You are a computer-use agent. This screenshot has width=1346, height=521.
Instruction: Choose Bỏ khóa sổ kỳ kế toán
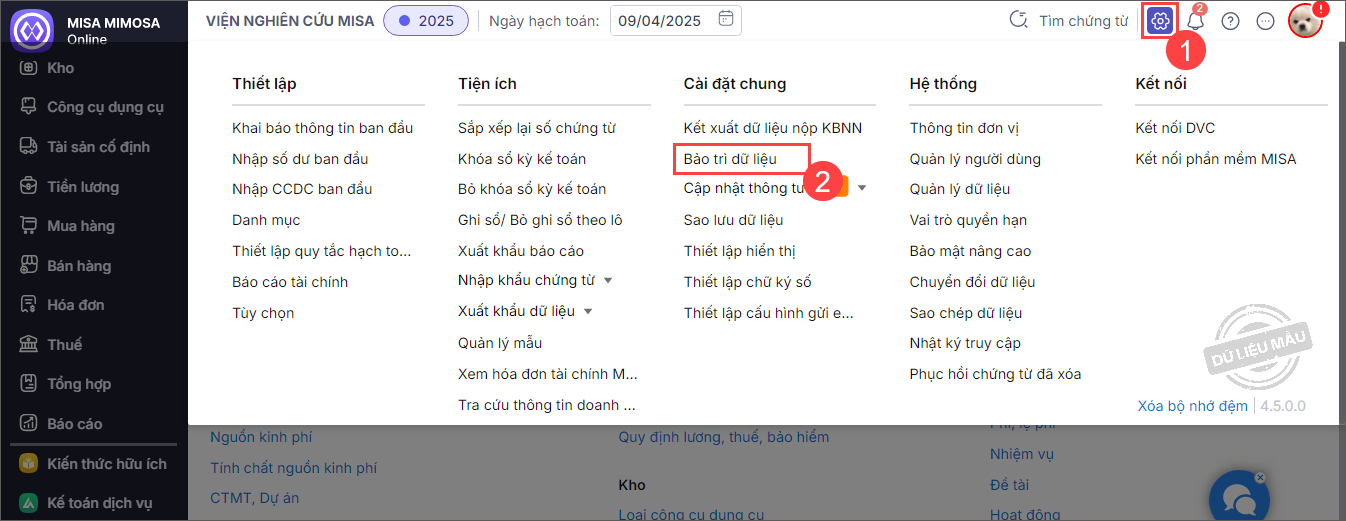coord(532,189)
